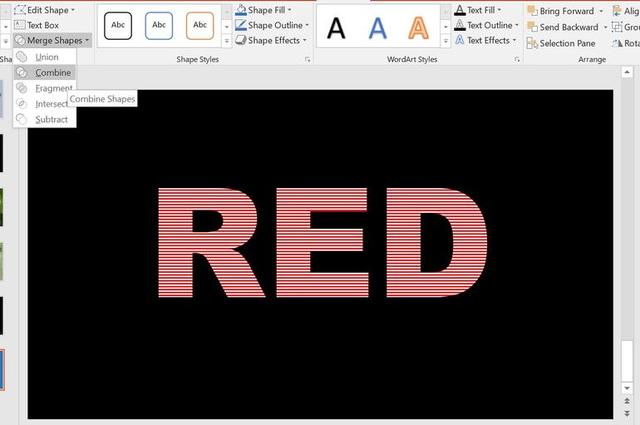The image size is (640, 425).
Task: Click the Intersect shapes icon
Action: coord(22,104)
